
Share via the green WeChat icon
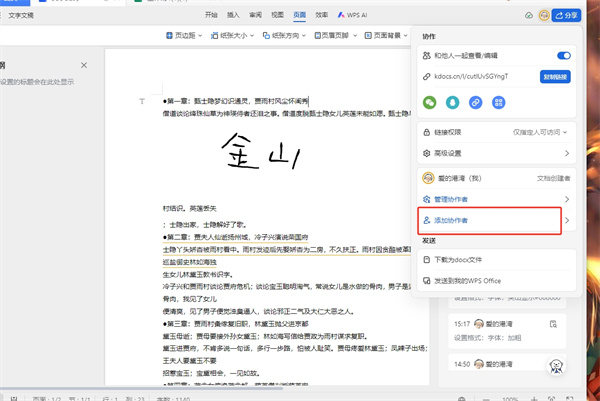click(x=431, y=101)
